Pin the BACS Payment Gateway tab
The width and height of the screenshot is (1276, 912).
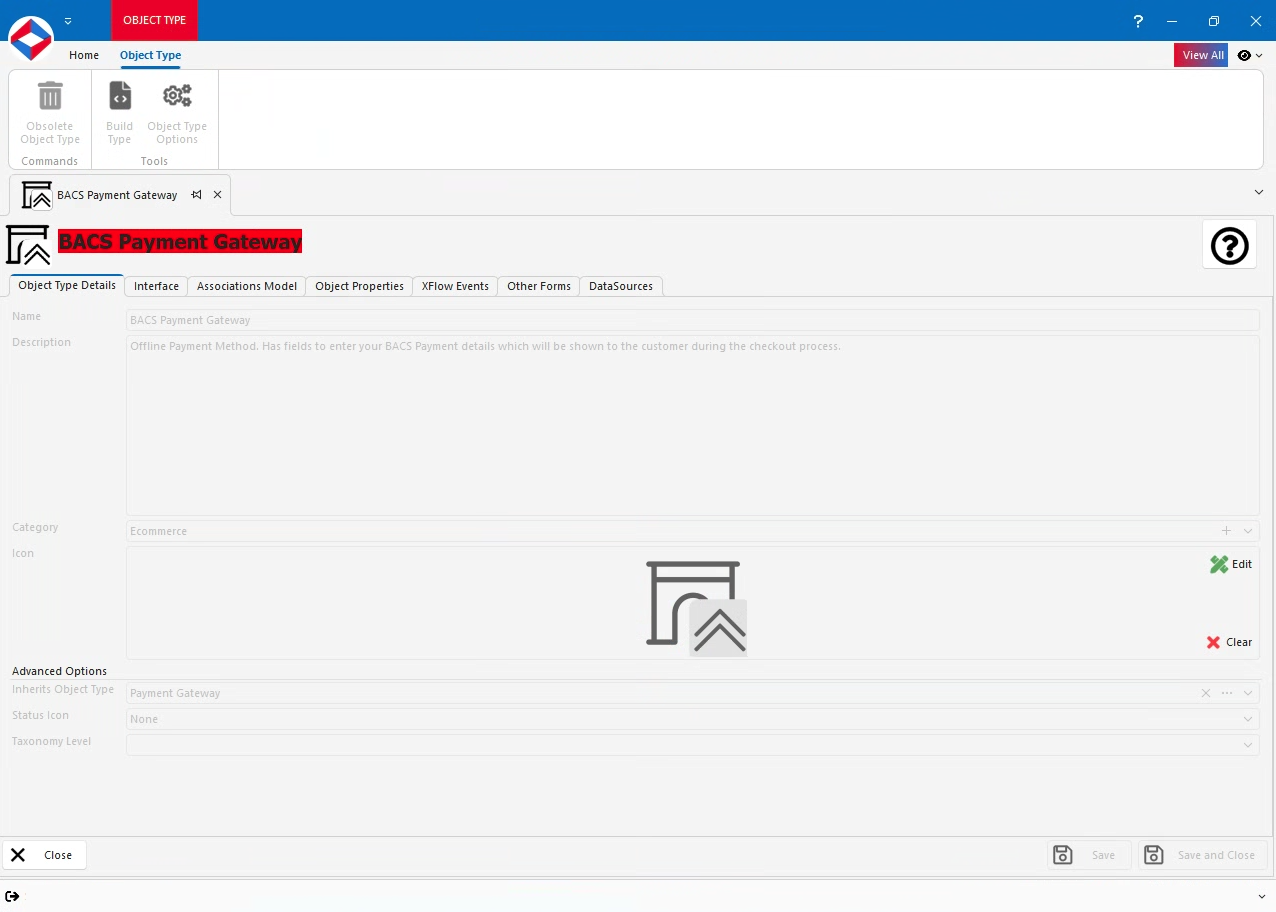coord(196,195)
